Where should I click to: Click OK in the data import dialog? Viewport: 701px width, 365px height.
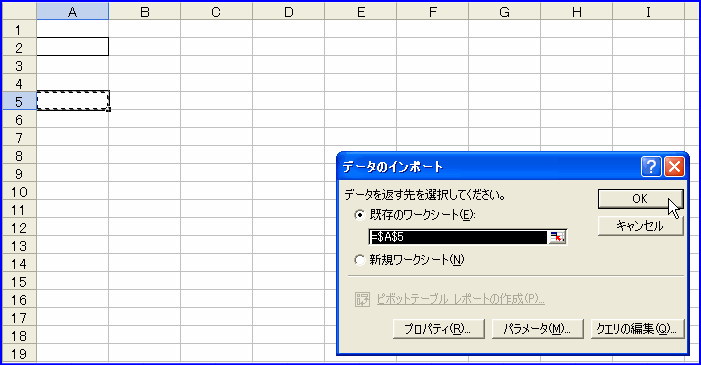(640, 199)
